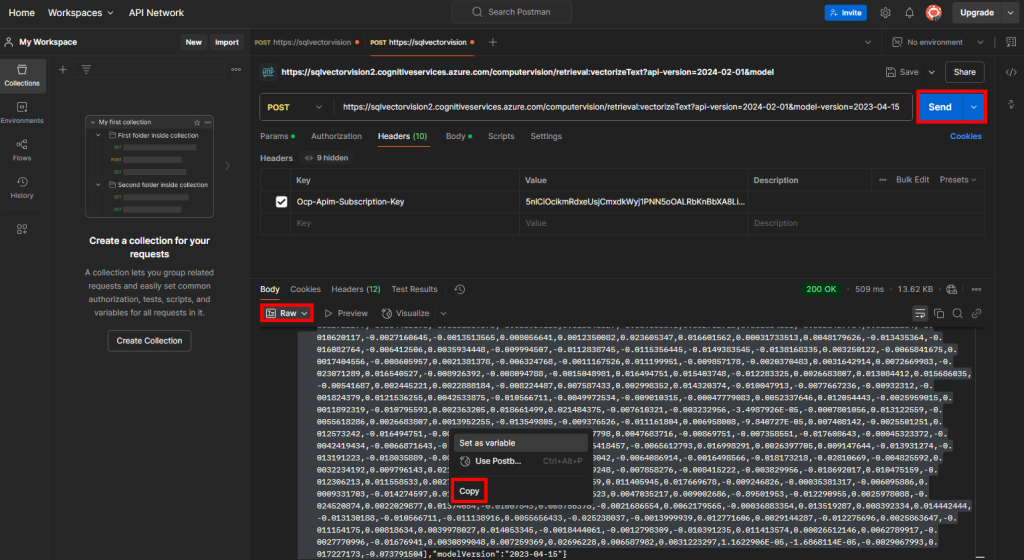This screenshot has height=560, width=1024.
Task: Open the Upgrade dropdown arrow
Action: [x=1010, y=12]
